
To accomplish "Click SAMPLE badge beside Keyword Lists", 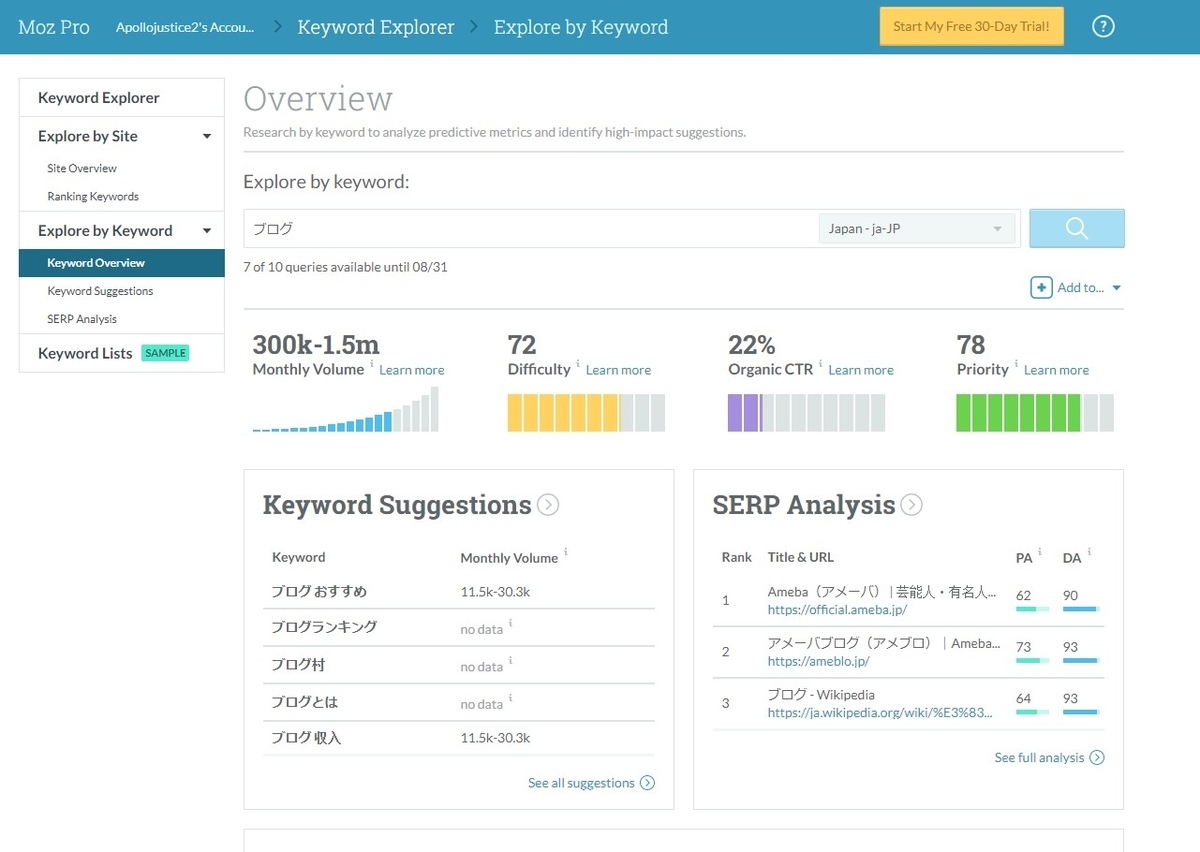I will coord(165,353).
